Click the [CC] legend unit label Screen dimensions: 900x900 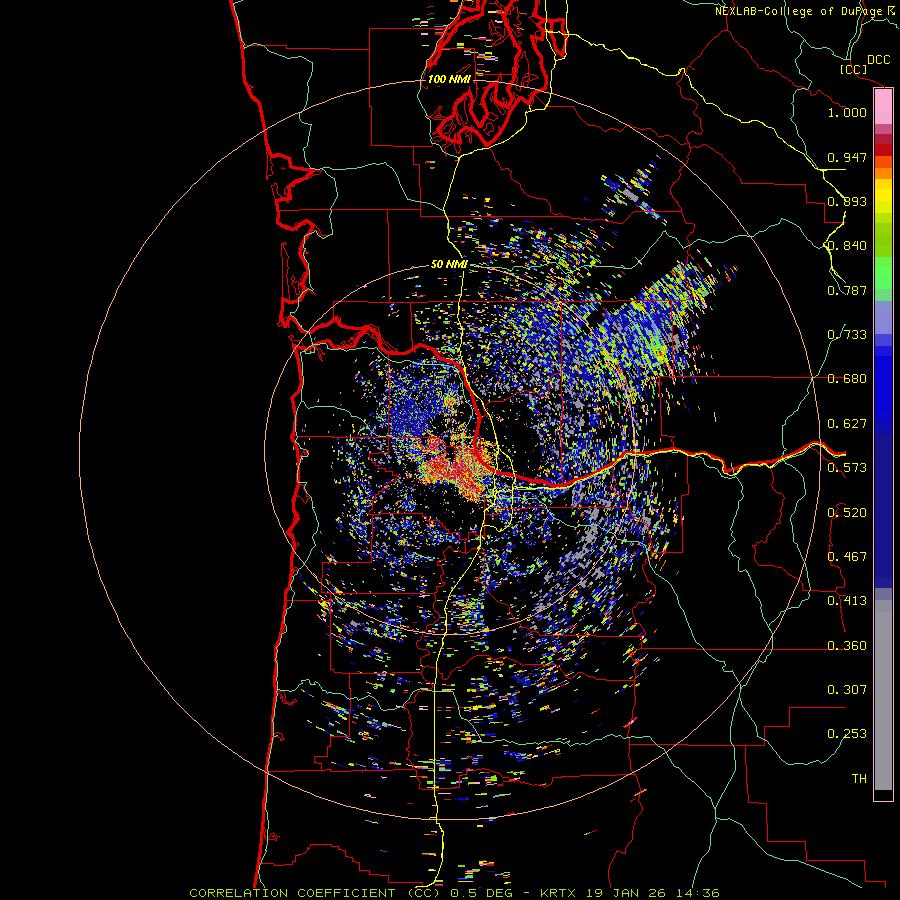click(853, 69)
